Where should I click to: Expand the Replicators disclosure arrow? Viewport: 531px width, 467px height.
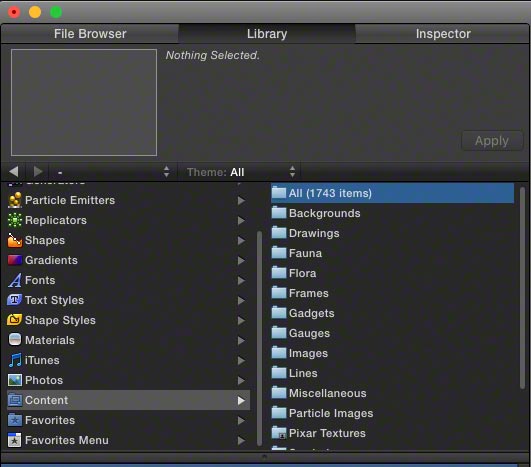(241, 220)
